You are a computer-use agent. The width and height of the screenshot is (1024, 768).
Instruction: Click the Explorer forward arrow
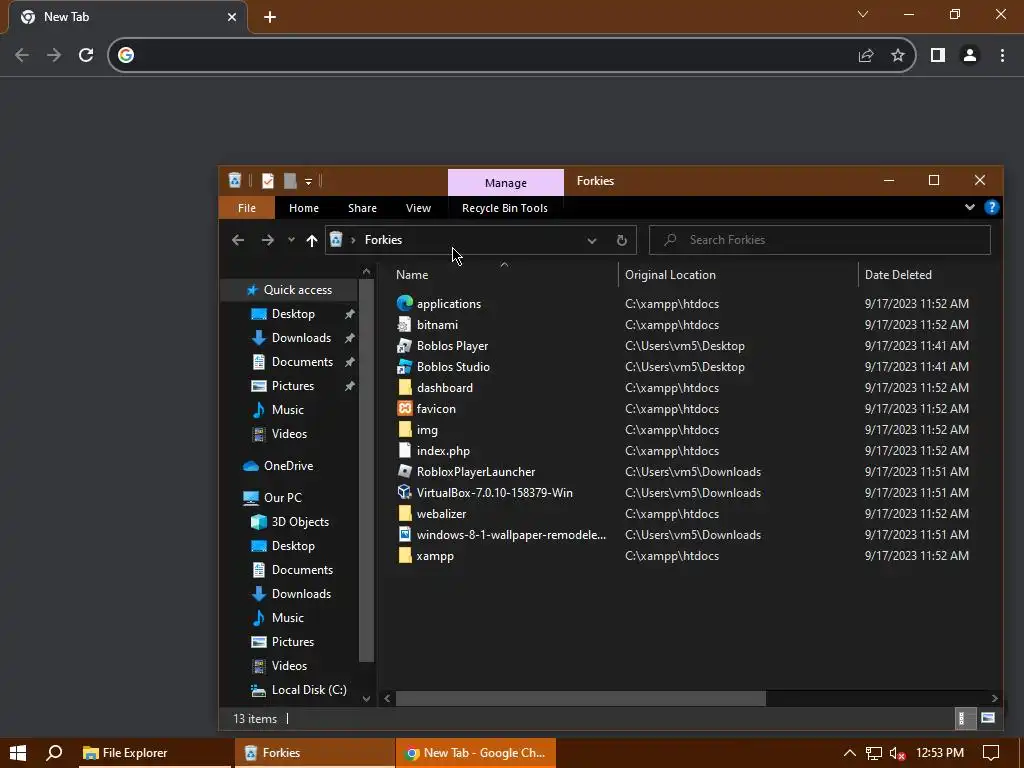pyautogui.click(x=268, y=240)
